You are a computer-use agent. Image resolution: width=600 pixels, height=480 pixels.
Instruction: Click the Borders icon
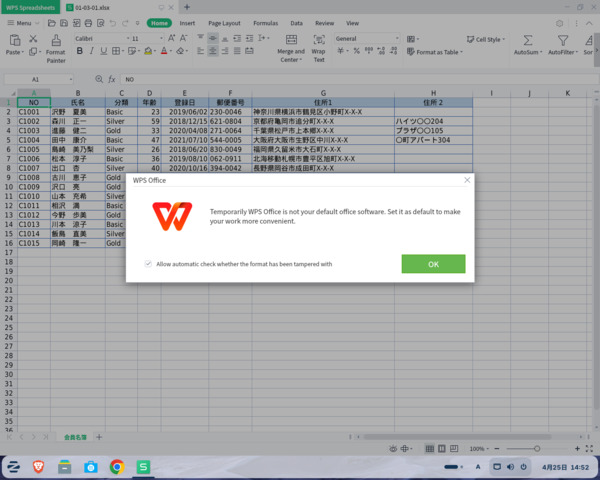pos(116,51)
